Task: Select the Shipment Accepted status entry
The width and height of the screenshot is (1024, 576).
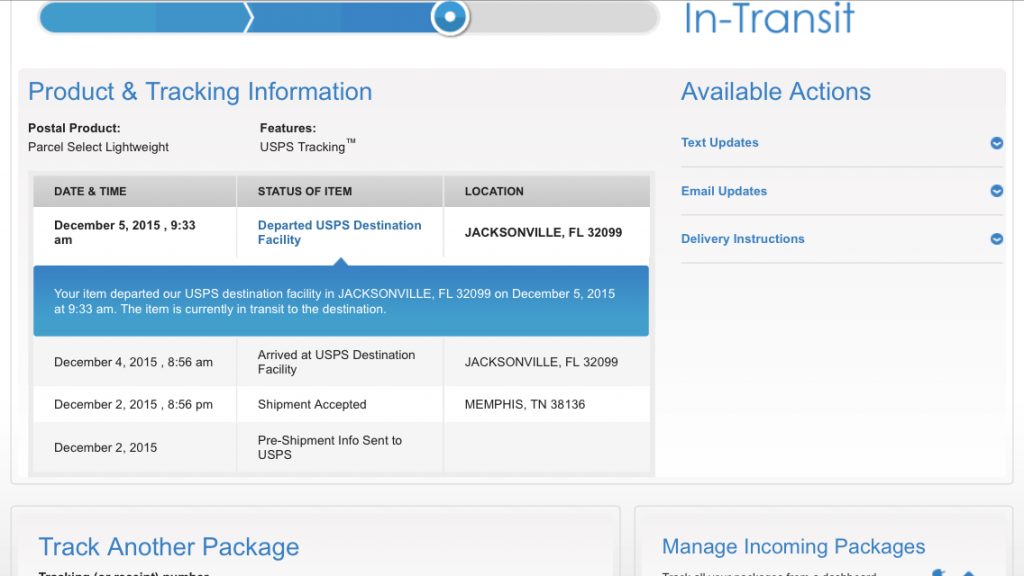Action: [312, 405]
